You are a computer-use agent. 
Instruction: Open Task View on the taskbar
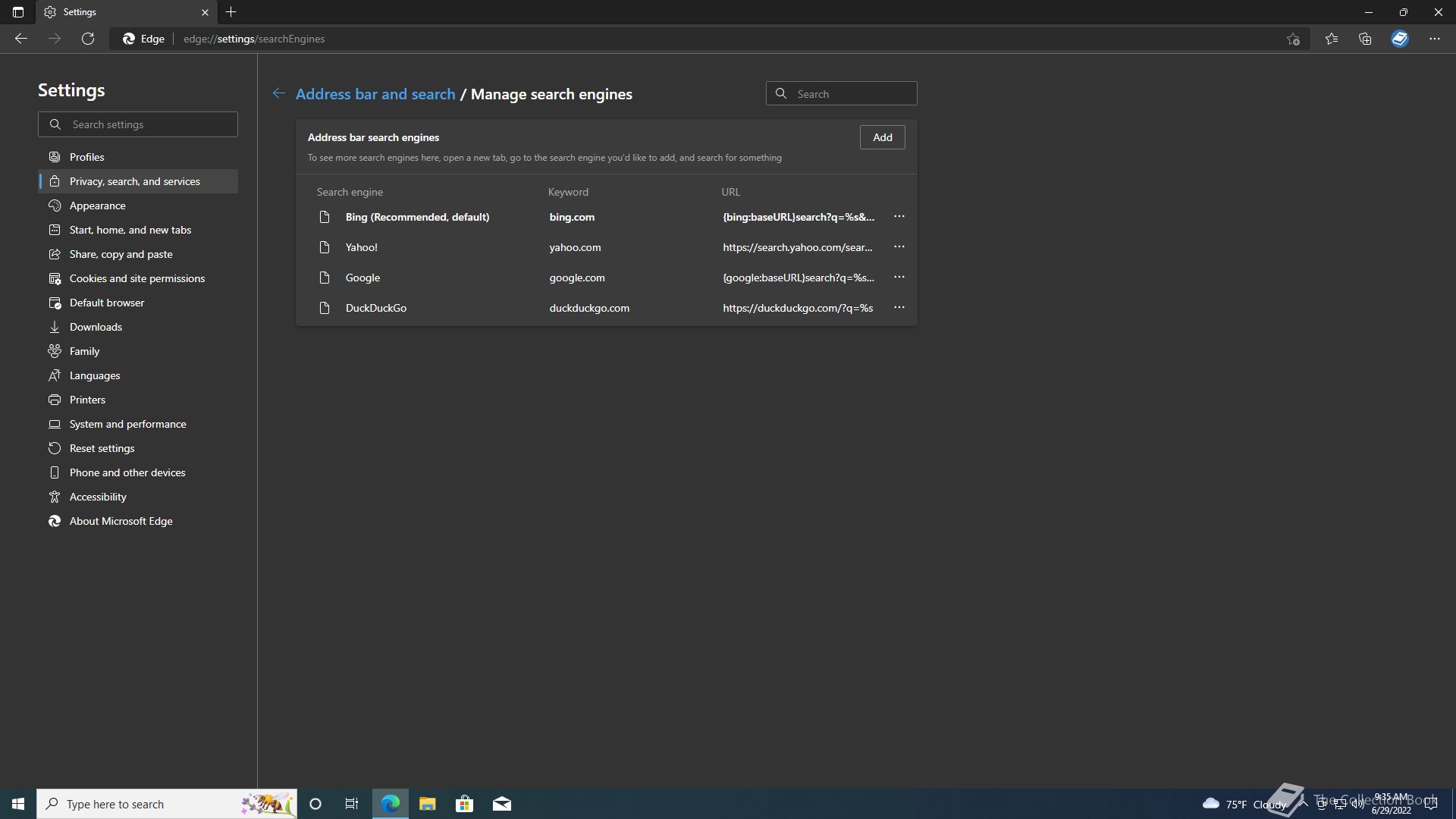tap(352, 804)
